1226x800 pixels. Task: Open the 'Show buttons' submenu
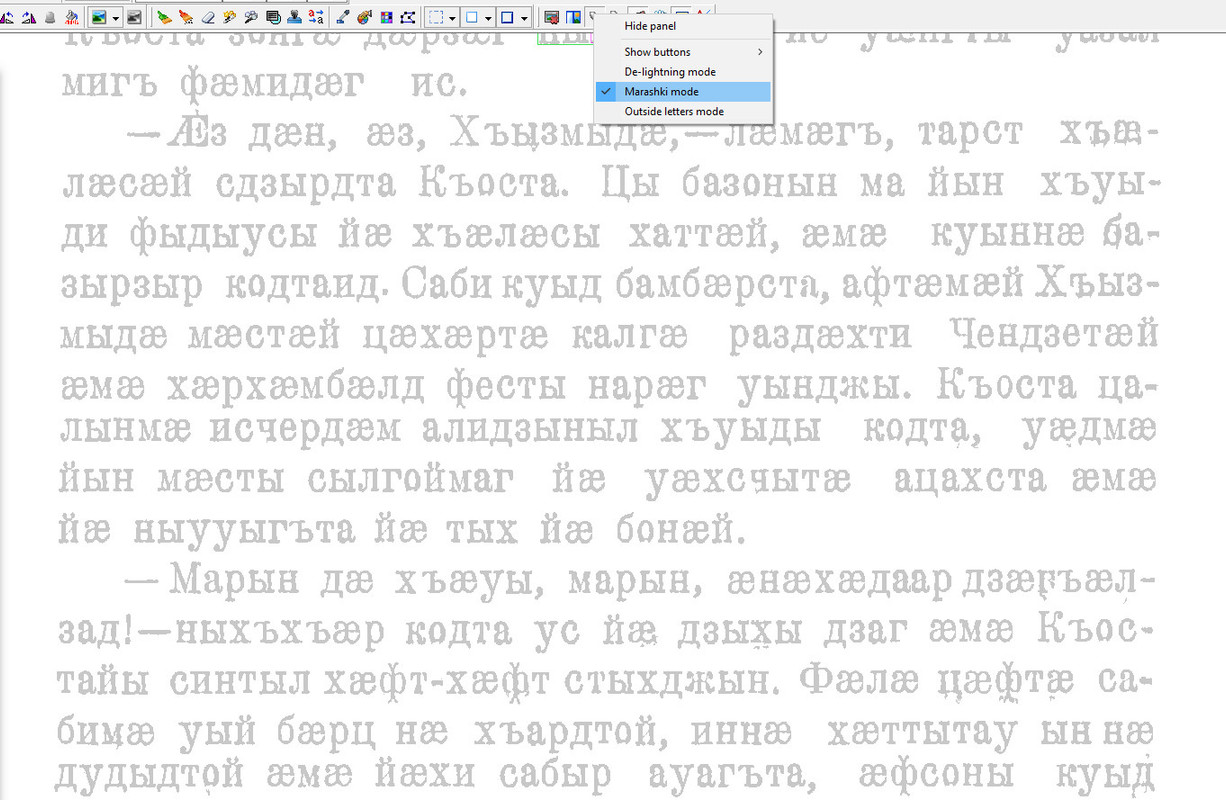pos(683,52)
